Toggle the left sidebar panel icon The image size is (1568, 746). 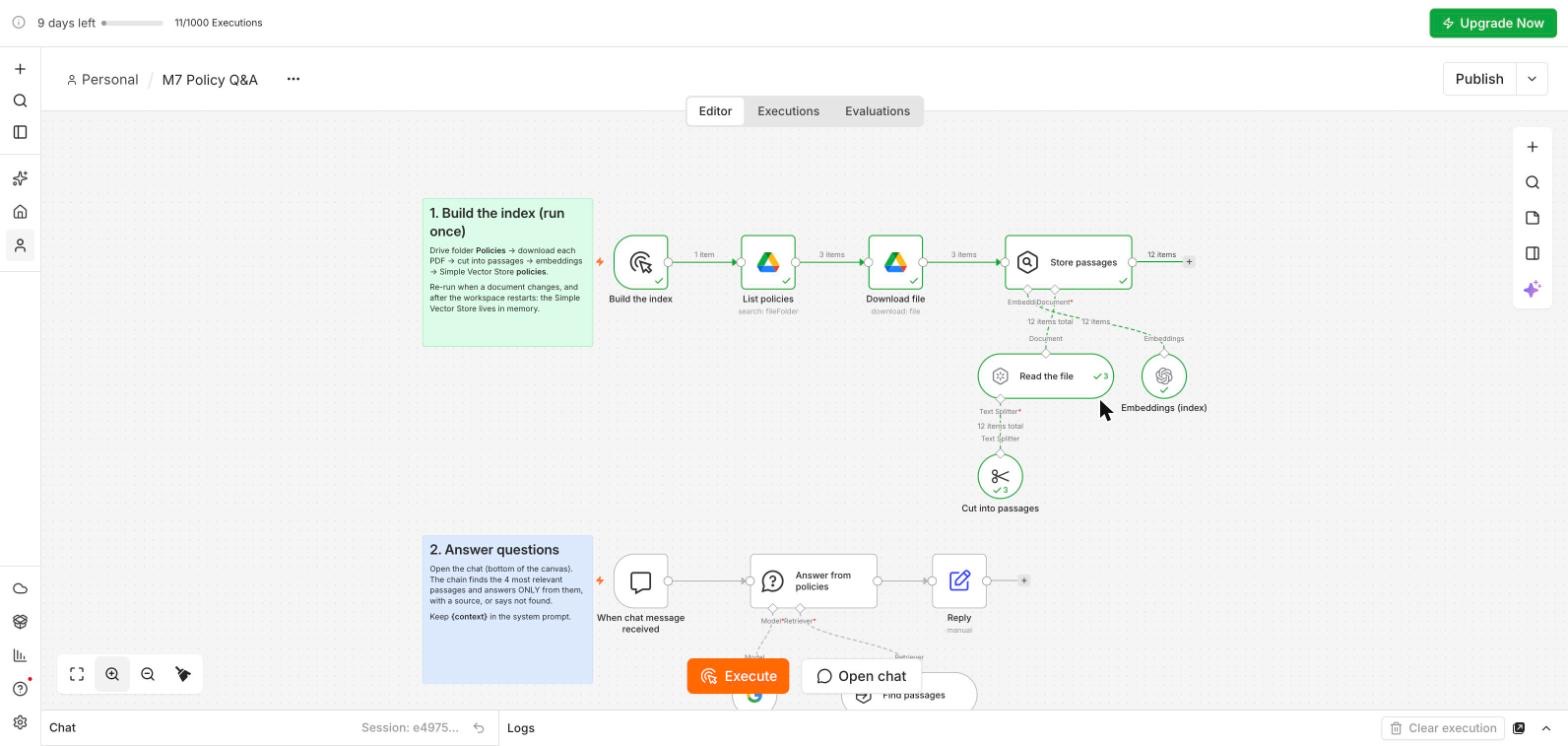point(20,132)
